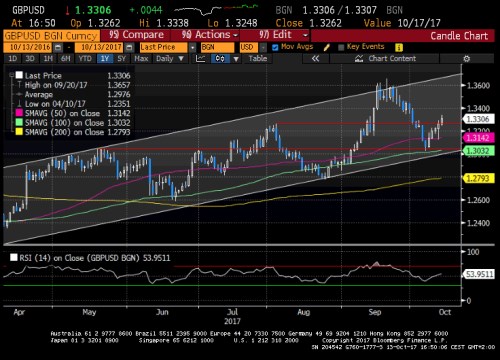Click the SMAVG (50) magenta color swatch
This screenshot has height=360, width=500.
[x=19, y=113]
